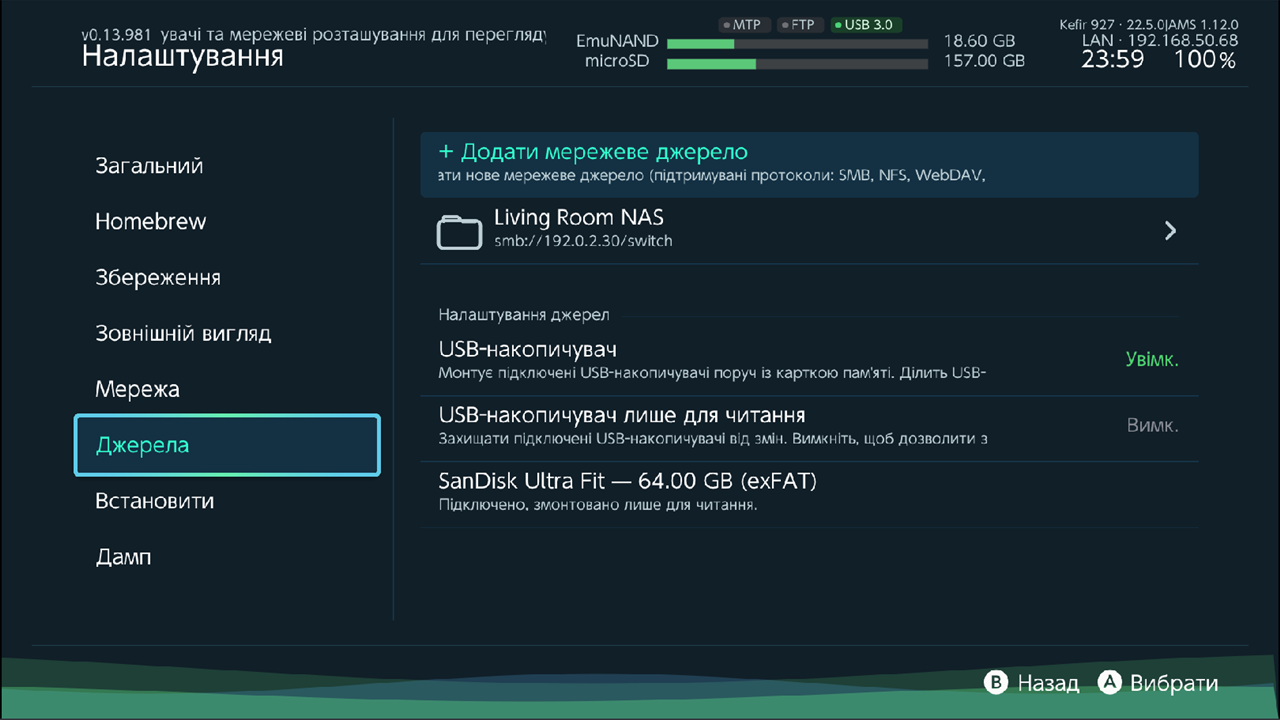Click the Налаштування джерел section header
This screenshot has height=720, width=1280.
523,314
